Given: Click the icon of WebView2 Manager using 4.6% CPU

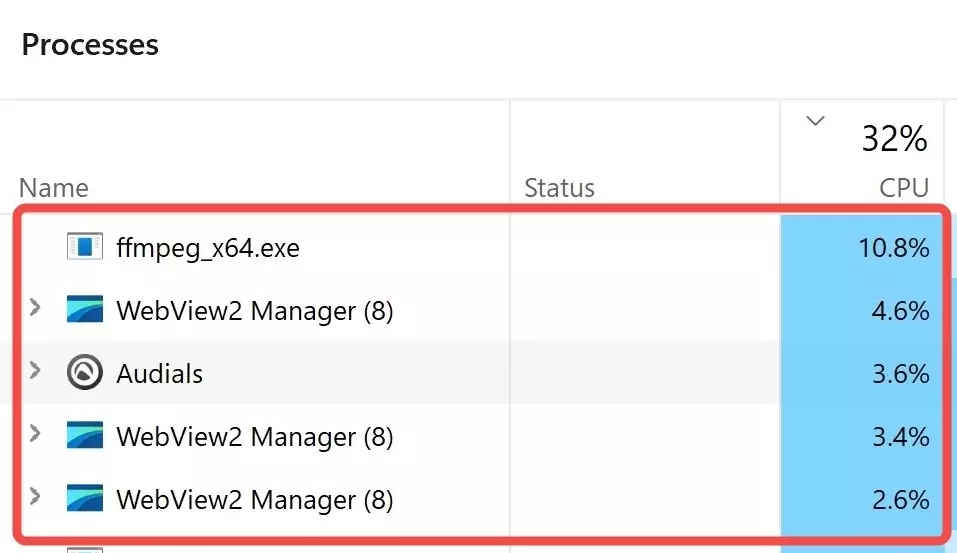Looking at the screenshot, I should (x=84, y=309).
